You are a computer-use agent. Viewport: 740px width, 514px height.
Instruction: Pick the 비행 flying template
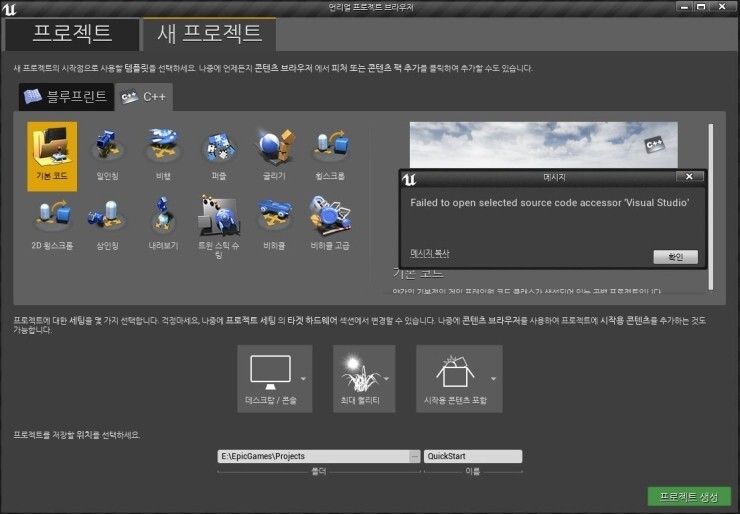pos(163,156)
